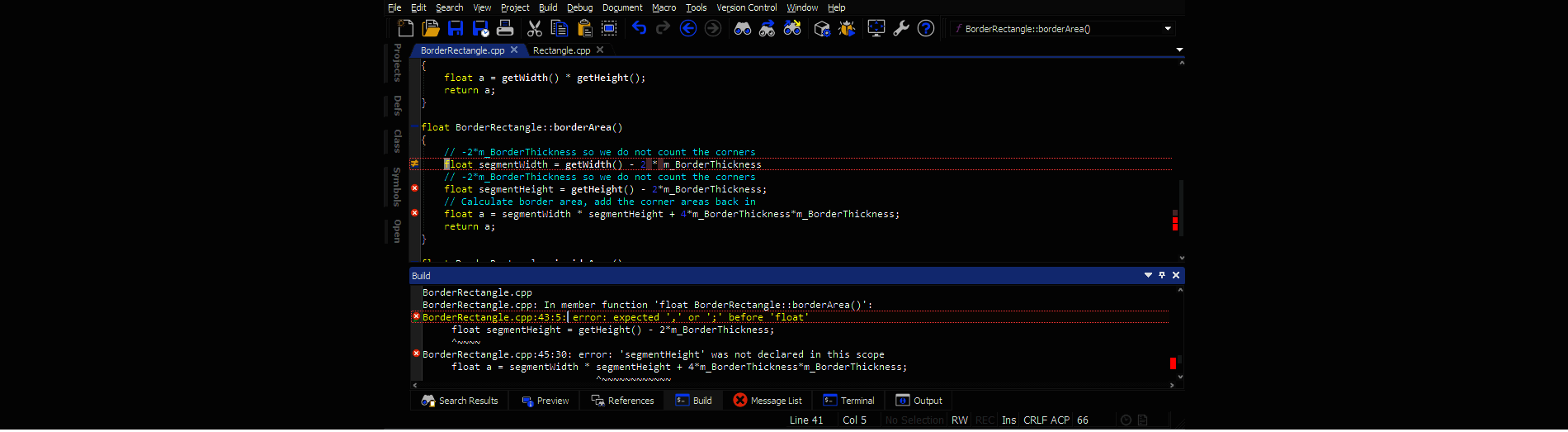Viewport: 1568px width, 432px height.
Task: Open the Build panel dropdown arrow
Action: pyautogui.click(x=1148, y=275)
